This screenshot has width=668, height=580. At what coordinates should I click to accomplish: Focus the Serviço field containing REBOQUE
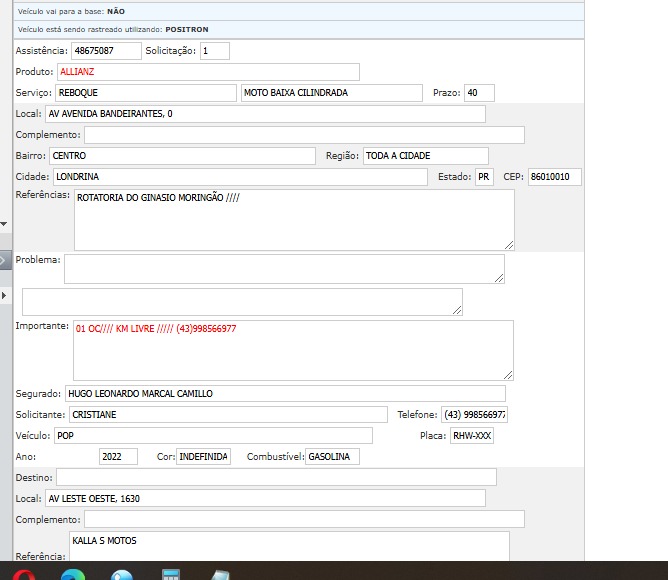click(x=146, y=93)
